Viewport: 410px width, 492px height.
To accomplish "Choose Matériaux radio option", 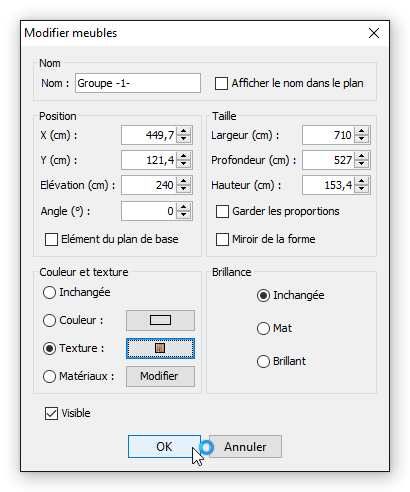I will tap(49, 376).
